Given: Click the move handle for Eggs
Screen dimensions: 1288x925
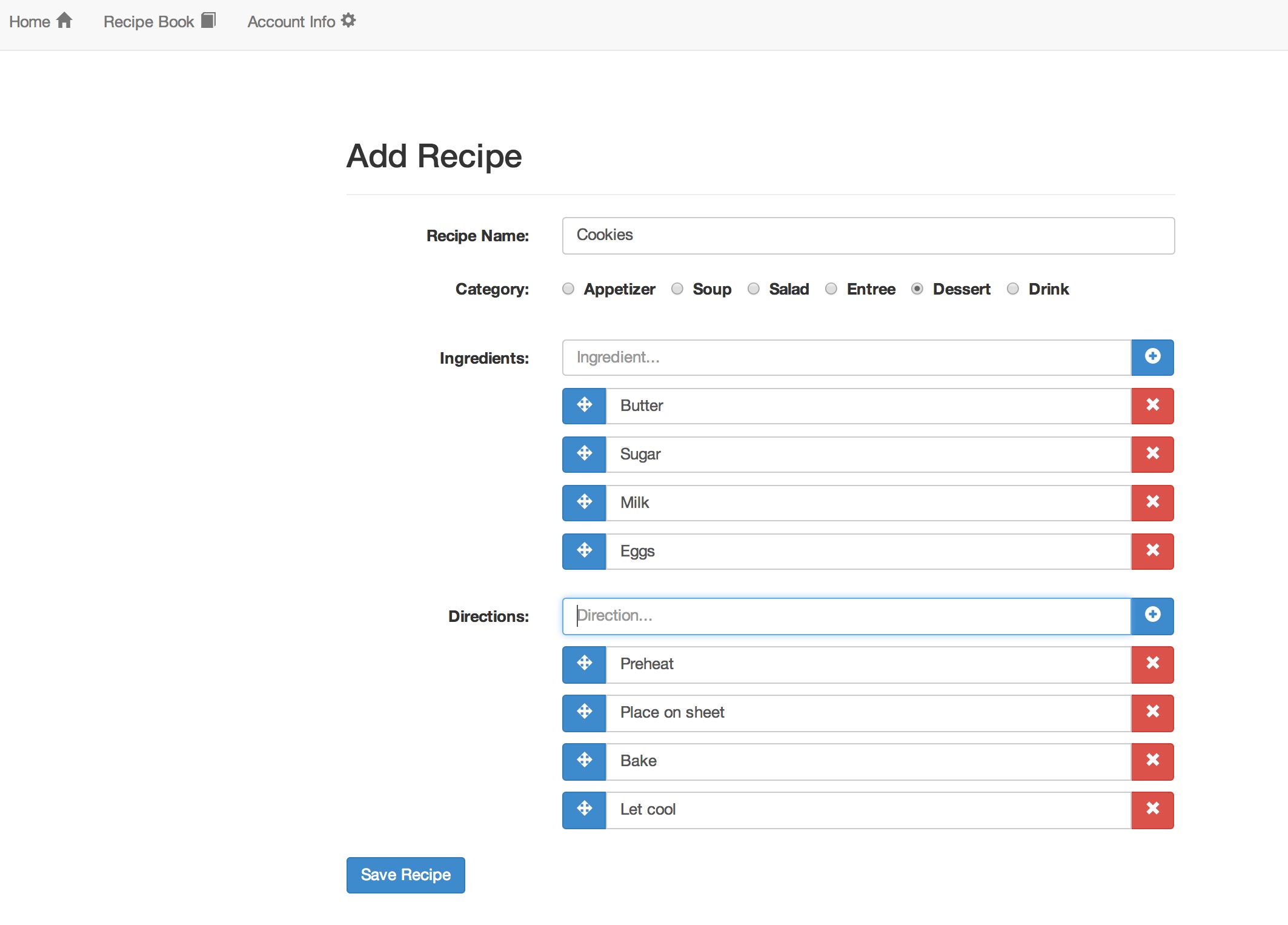Looking at the screenshot, I should (584, 551).
